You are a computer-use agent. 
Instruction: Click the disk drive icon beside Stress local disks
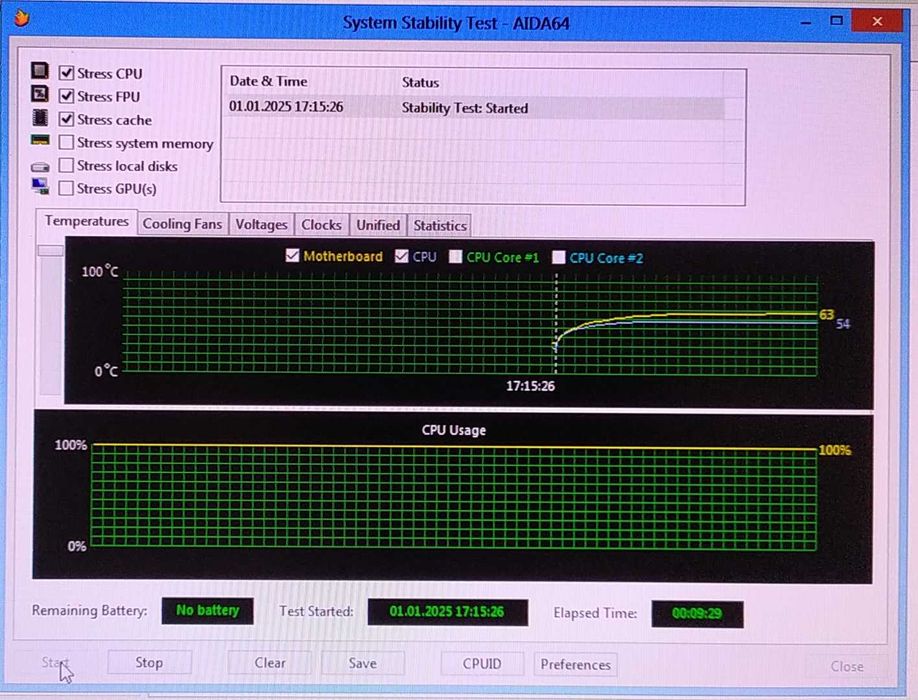40,167
